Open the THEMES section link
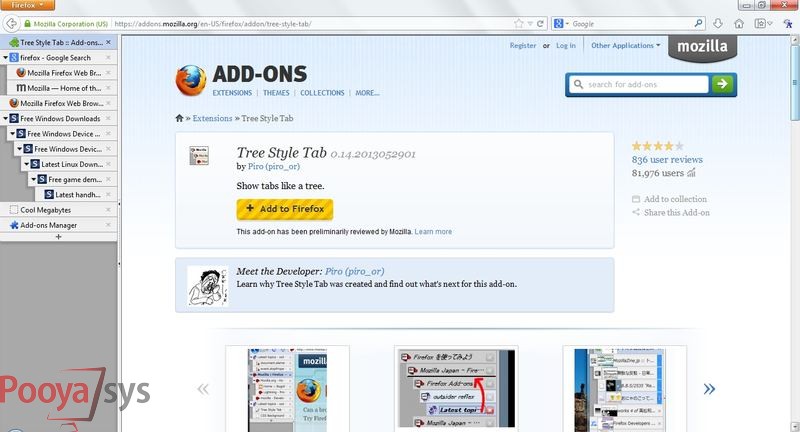 point(276,93)
